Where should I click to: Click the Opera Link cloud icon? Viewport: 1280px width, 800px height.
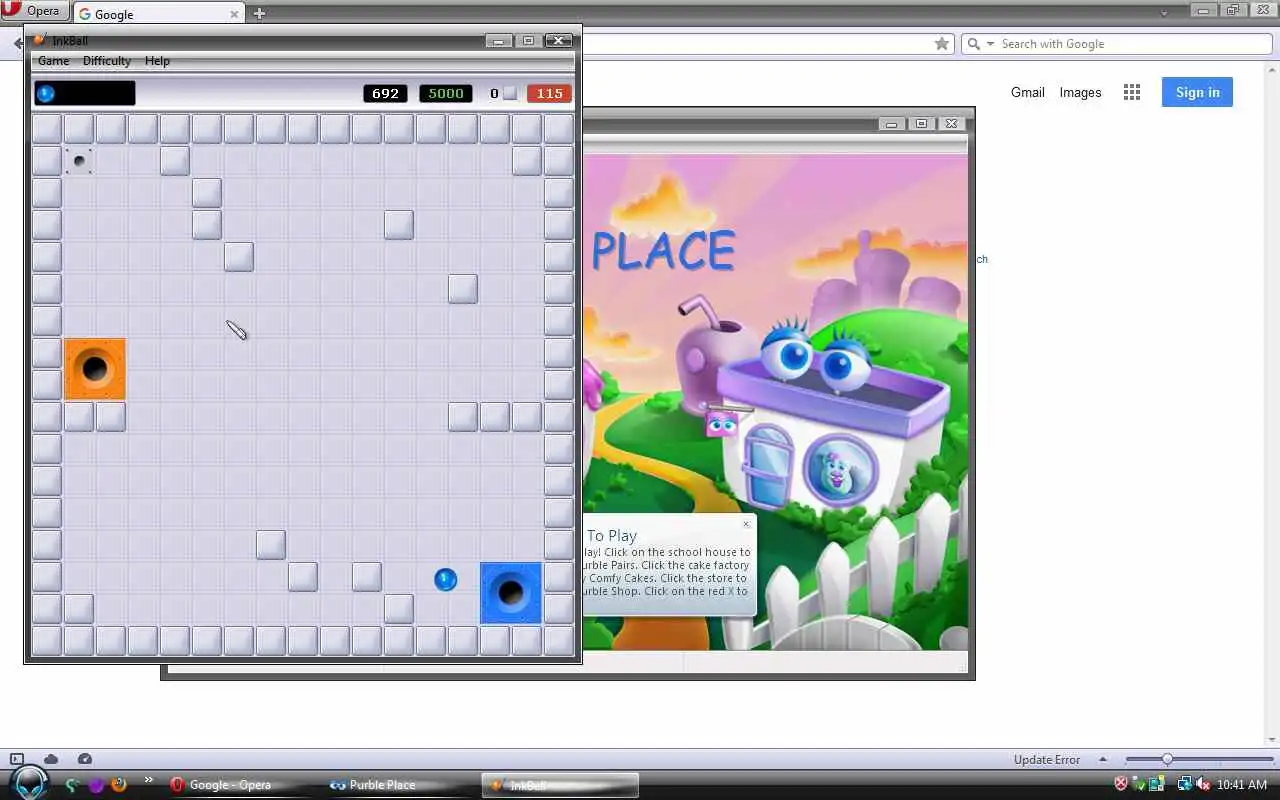[x=51, y=759]
